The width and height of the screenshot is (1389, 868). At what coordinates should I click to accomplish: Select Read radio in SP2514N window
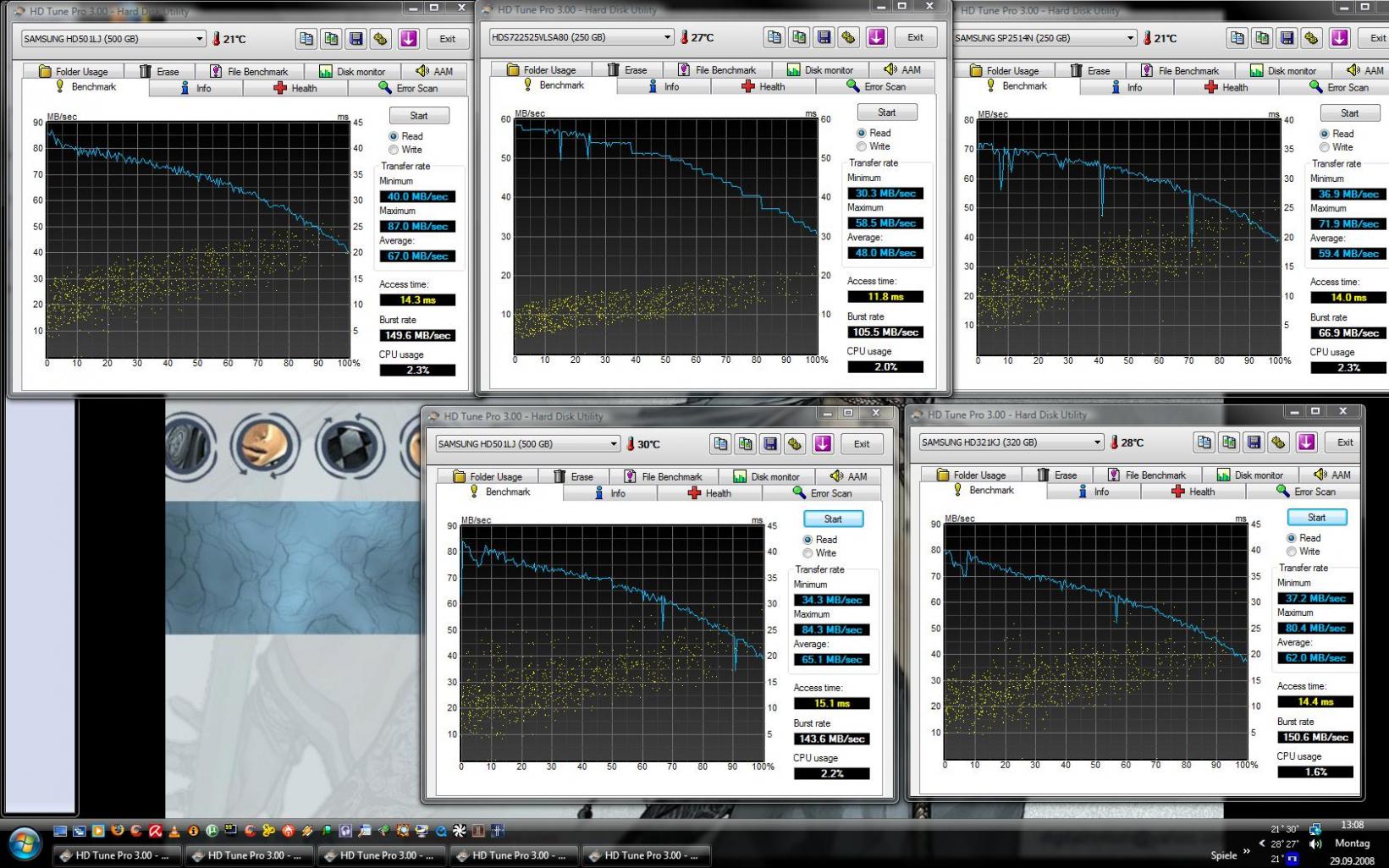(x=1325, y=134)
